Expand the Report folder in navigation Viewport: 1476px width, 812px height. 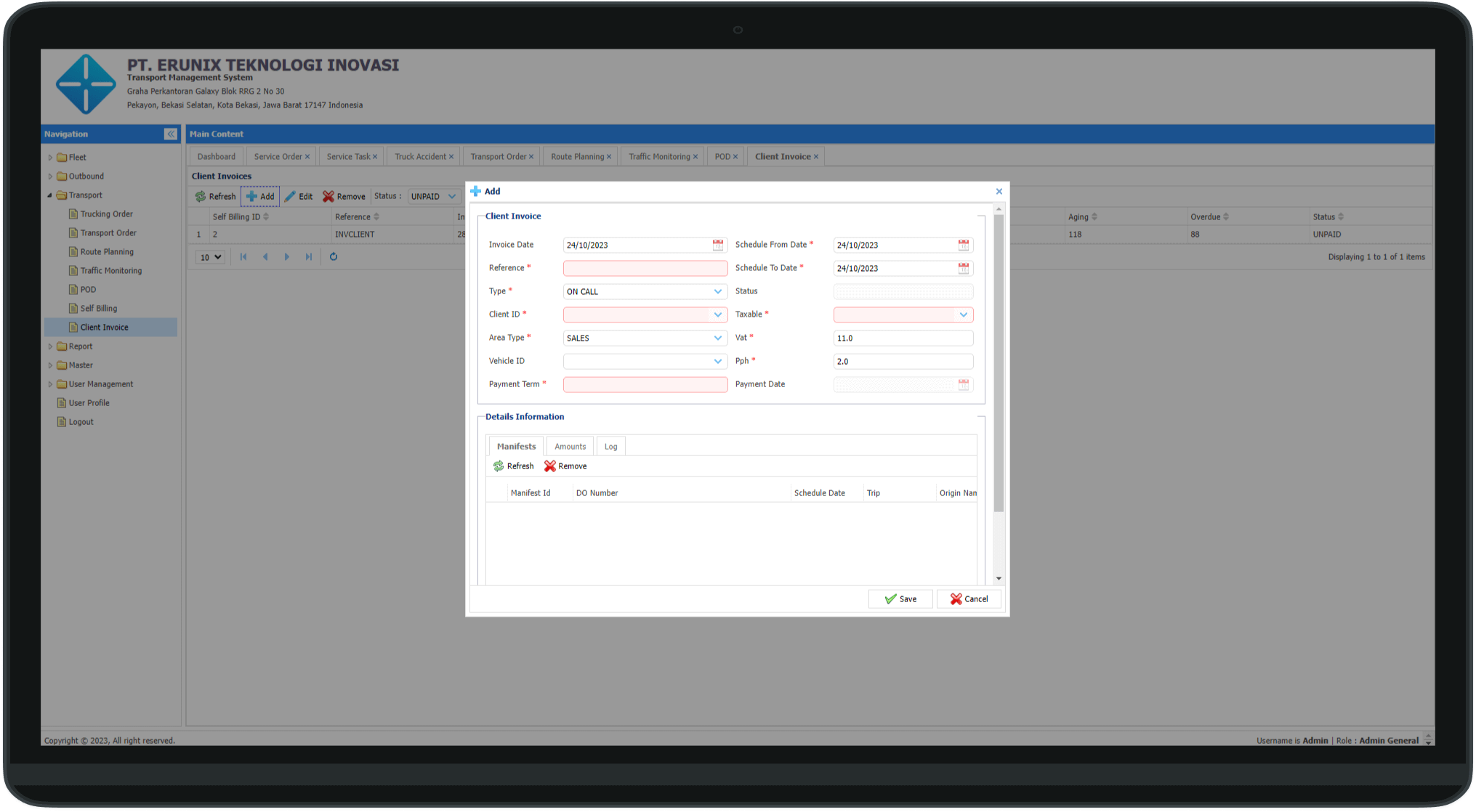(50, 347)
